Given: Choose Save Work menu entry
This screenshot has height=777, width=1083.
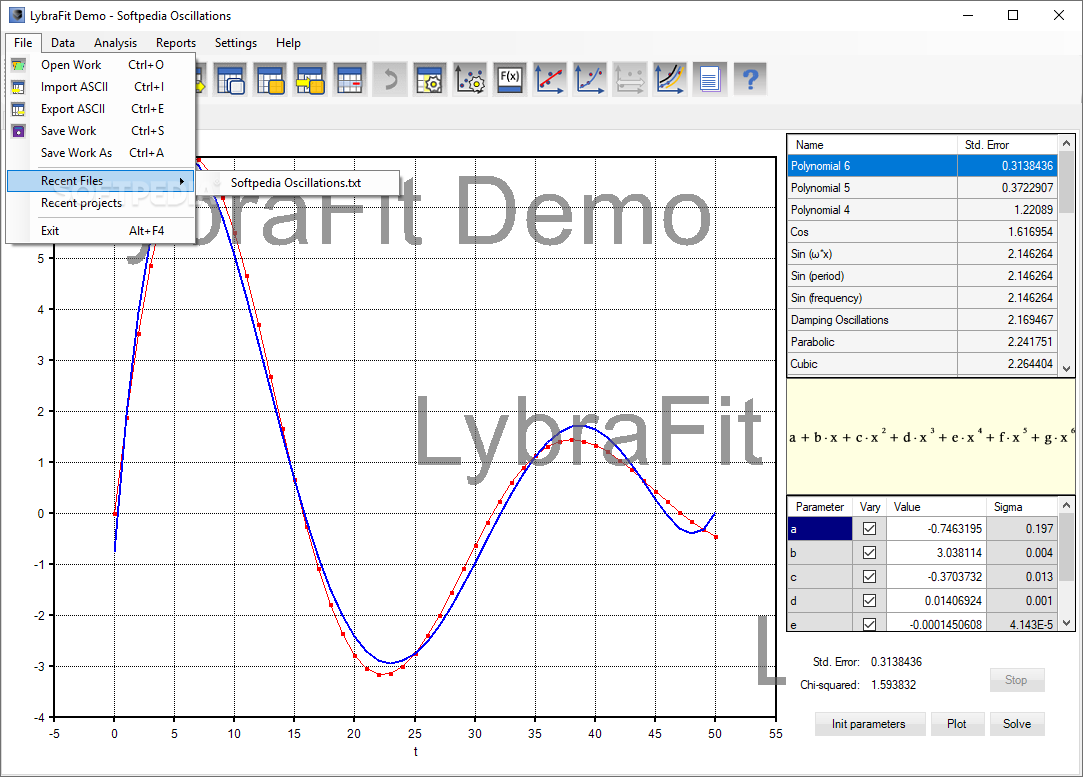Looking at the screenshot, I should click(x=101, y=131).
